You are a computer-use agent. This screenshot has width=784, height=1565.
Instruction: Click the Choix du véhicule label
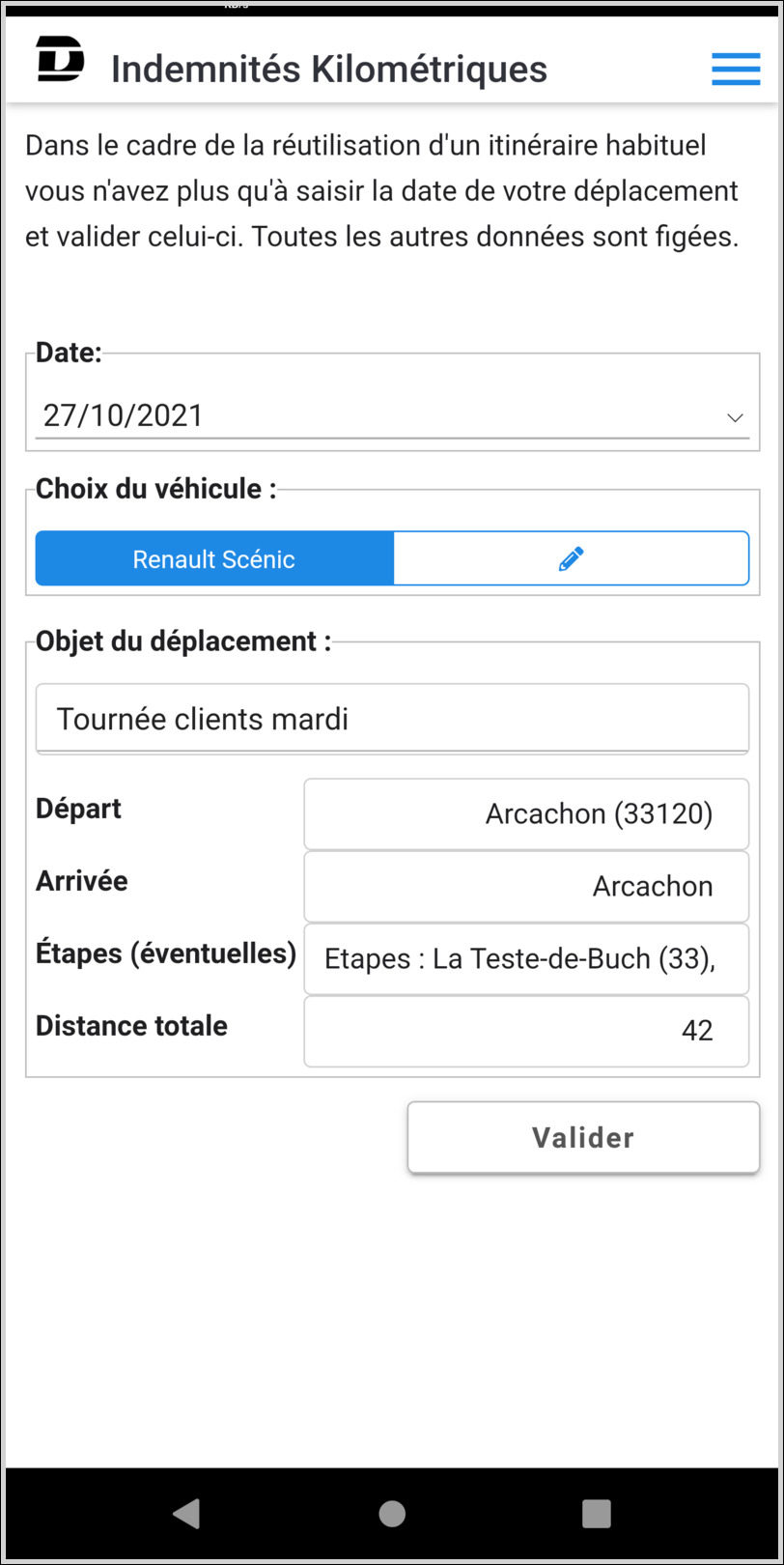pyautogui.click(x=156, y=489)
